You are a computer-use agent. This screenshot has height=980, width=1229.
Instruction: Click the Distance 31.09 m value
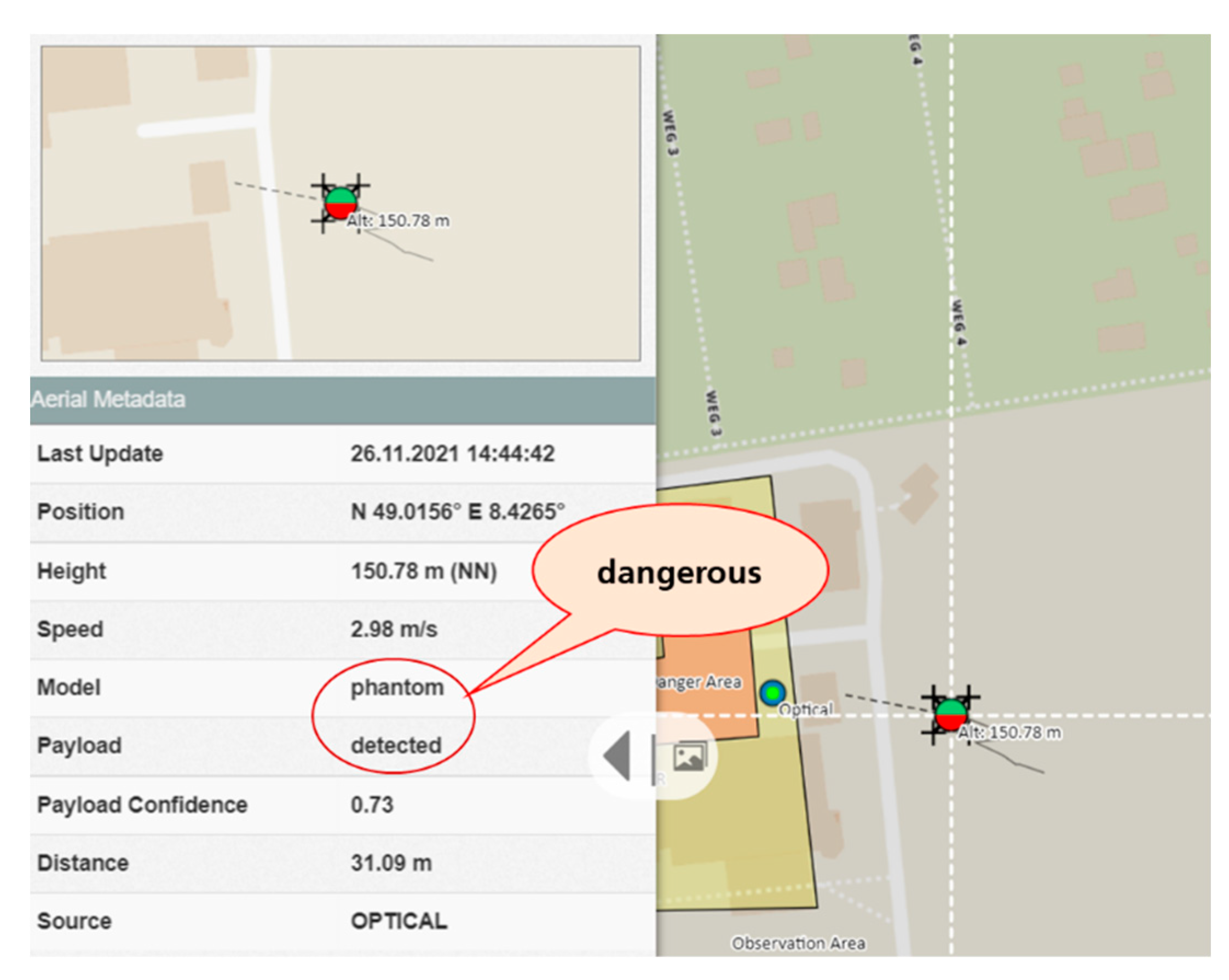[x=391, y=862]
